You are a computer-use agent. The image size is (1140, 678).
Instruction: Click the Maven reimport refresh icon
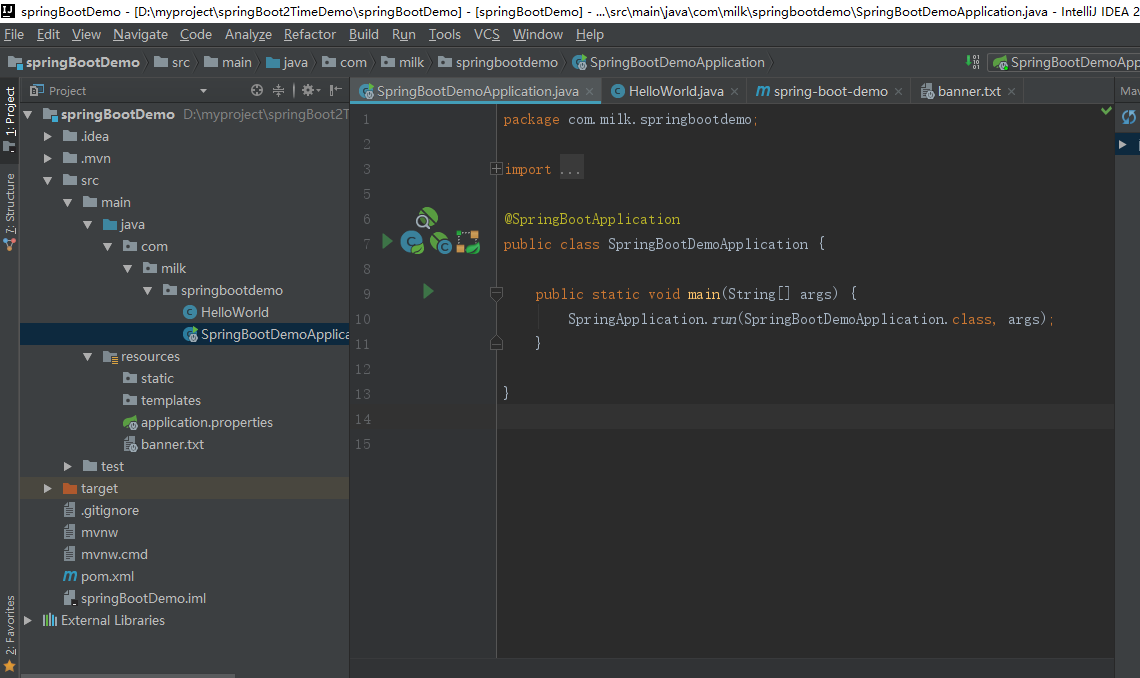click(1128, 116)
